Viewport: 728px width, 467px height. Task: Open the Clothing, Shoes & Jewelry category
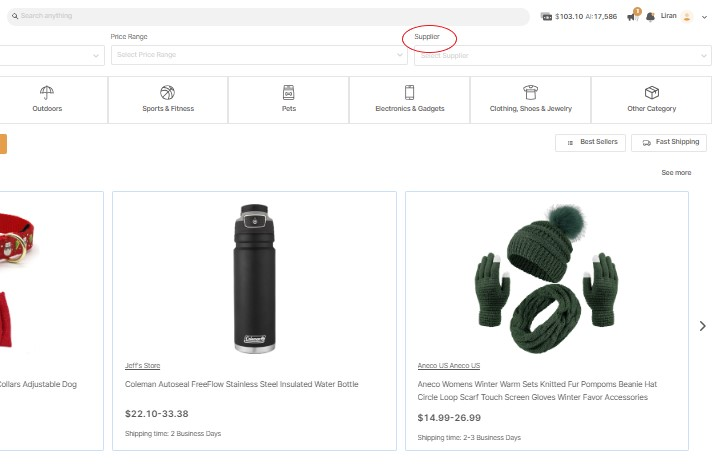click(530, 92)
